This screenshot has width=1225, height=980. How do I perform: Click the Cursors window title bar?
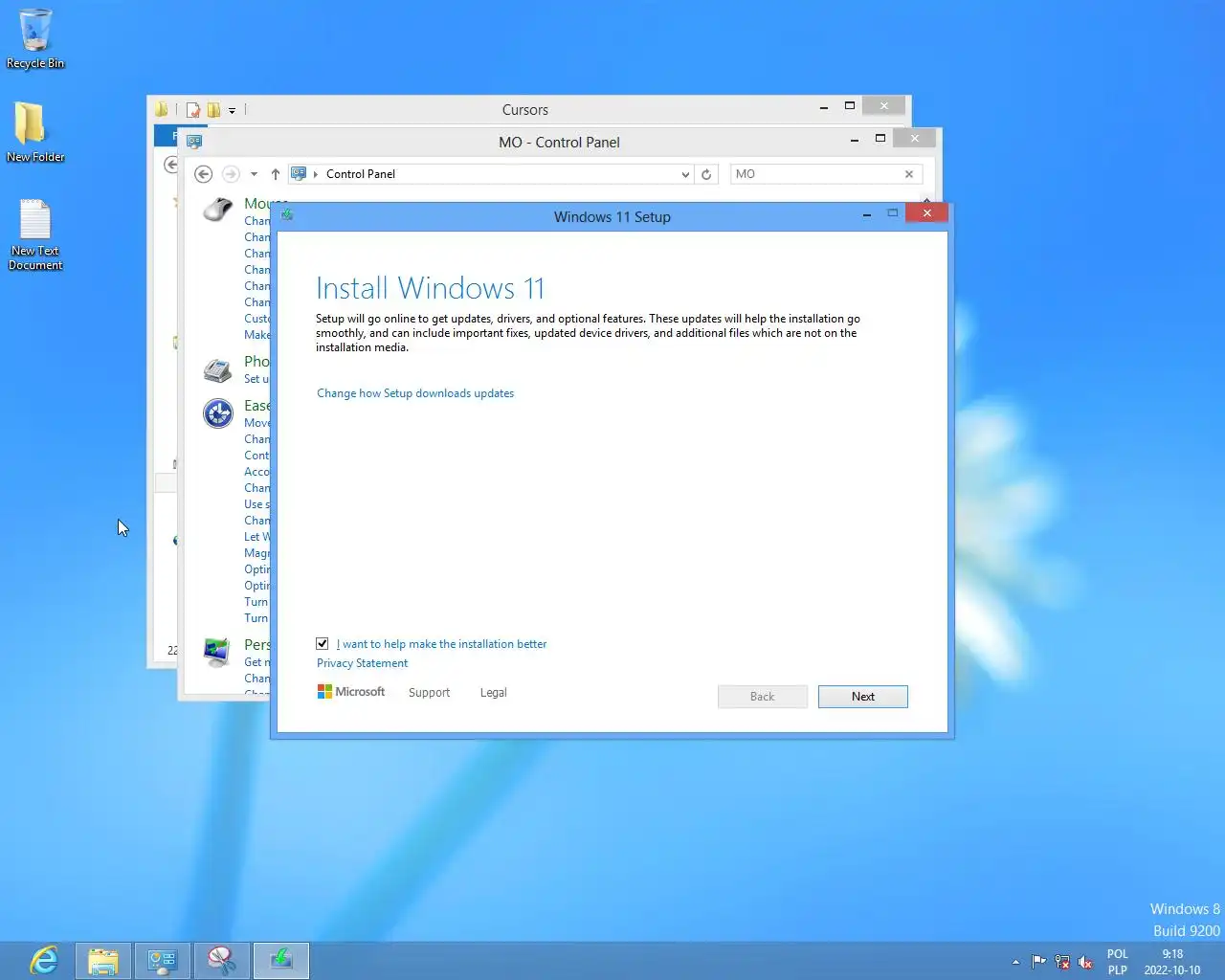point(525,109)
